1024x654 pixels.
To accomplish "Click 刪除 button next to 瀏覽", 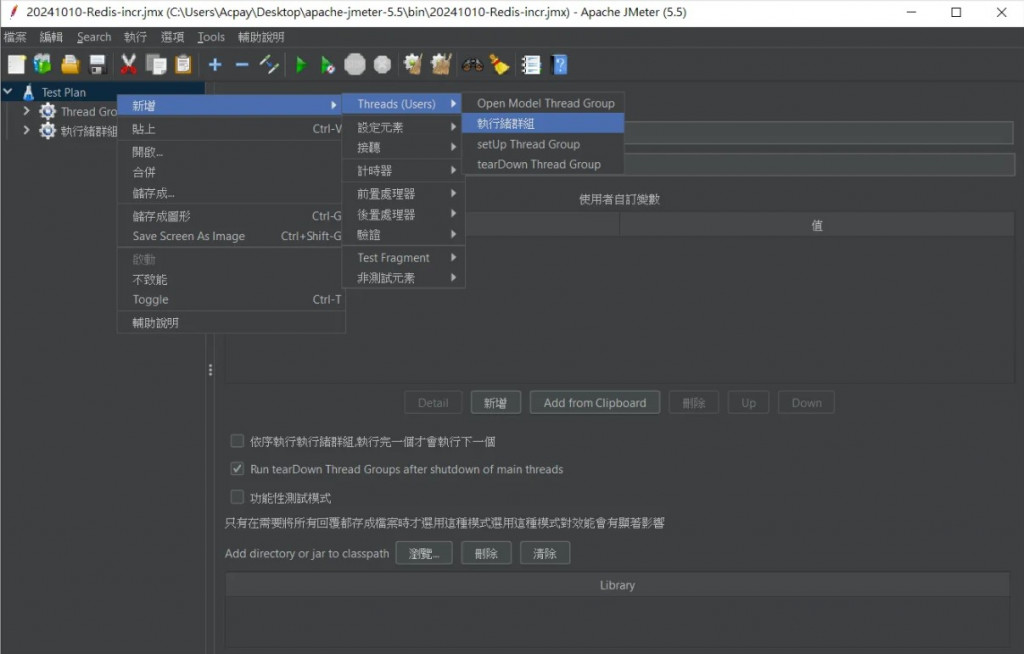I will point(486,553).
